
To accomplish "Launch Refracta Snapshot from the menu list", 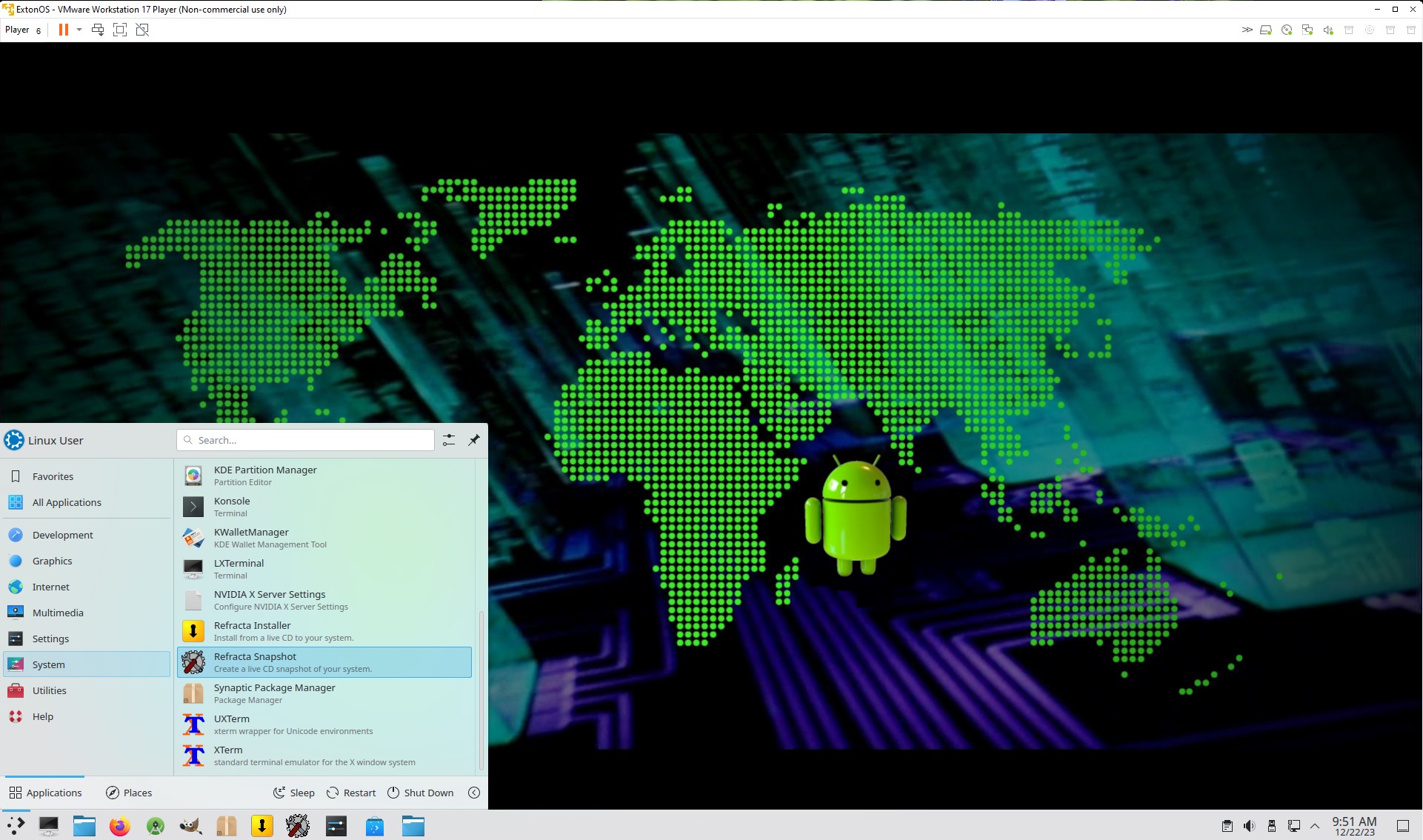I will click(324, 662).
